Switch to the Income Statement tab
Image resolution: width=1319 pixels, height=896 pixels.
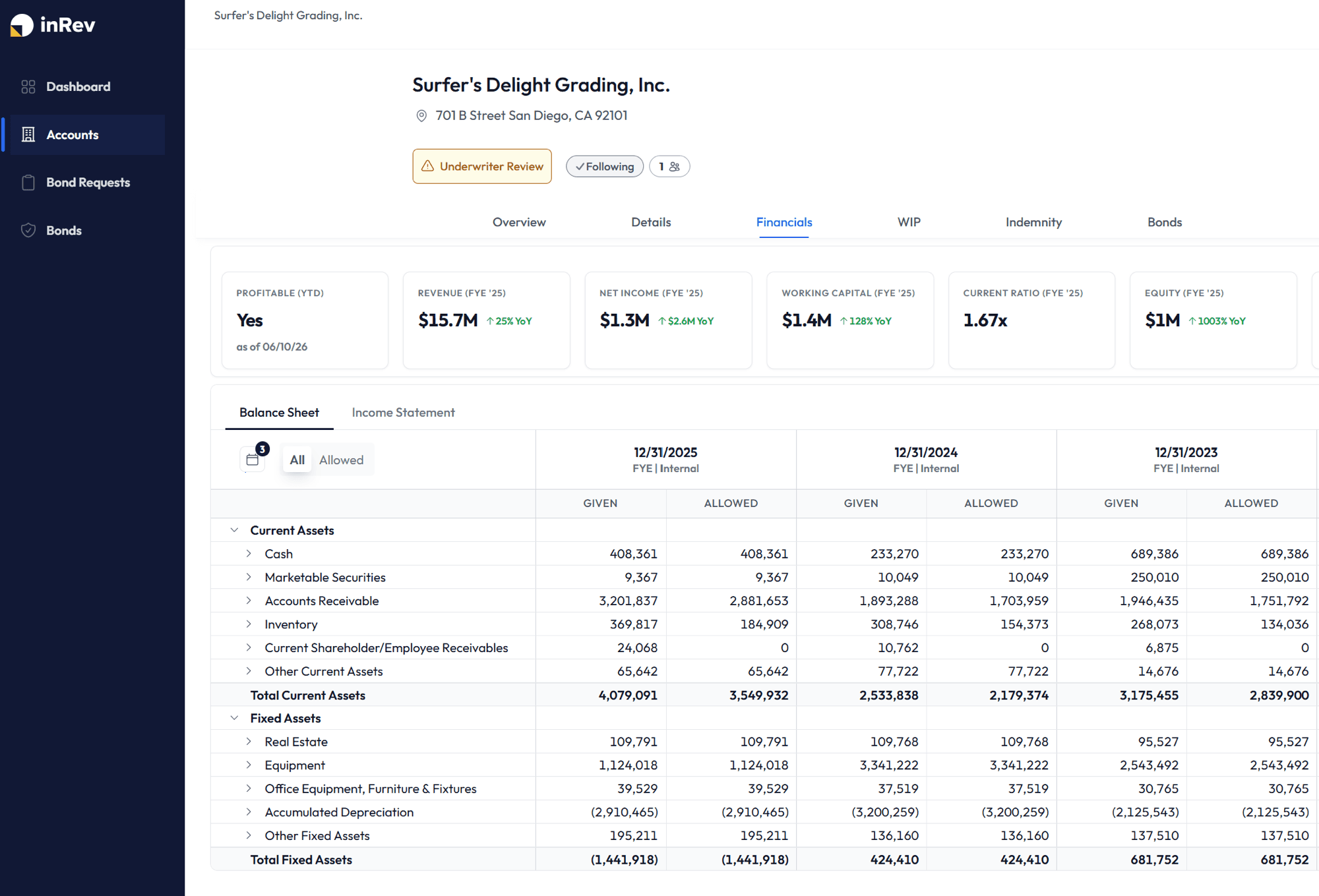403,412
